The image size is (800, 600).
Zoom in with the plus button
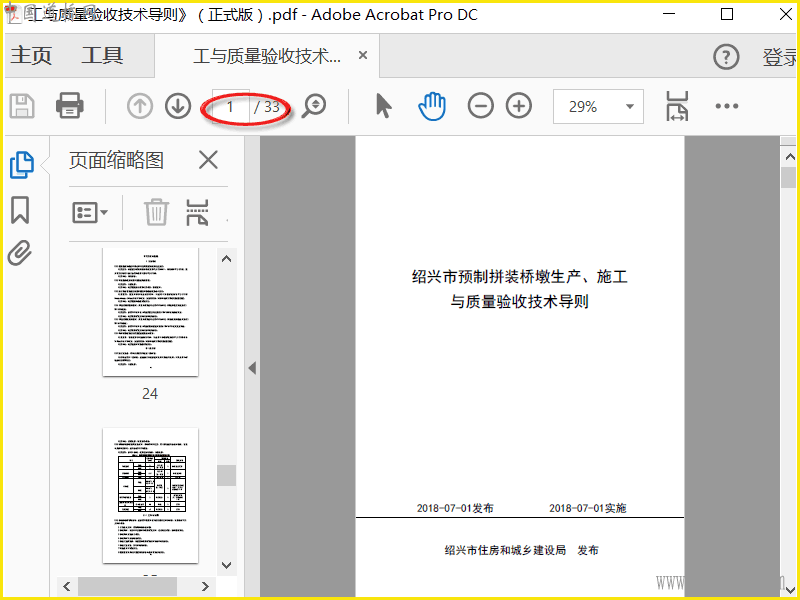[519, 106]
